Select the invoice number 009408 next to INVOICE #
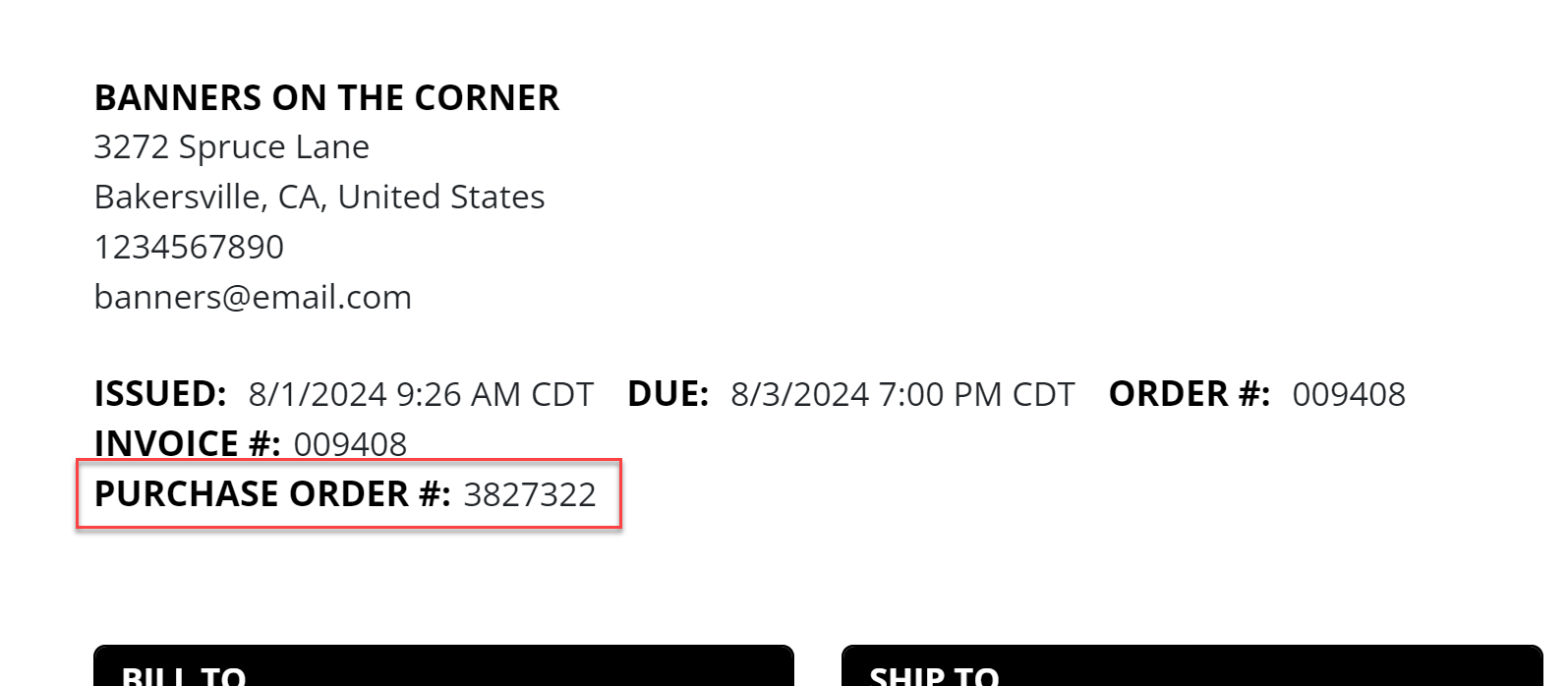Viewport: 1568px width, 686px height. [350, 445]
